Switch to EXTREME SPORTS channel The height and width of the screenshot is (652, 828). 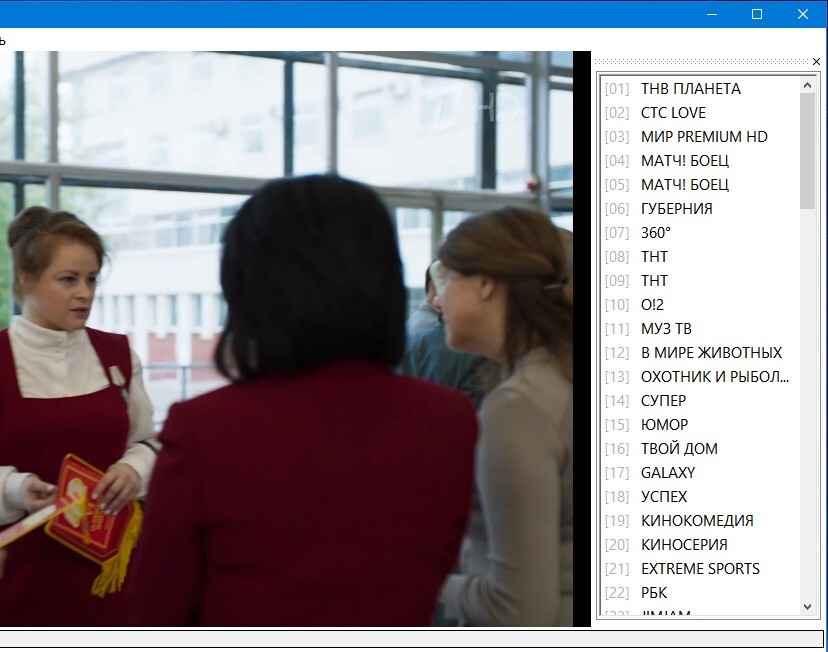700,569
